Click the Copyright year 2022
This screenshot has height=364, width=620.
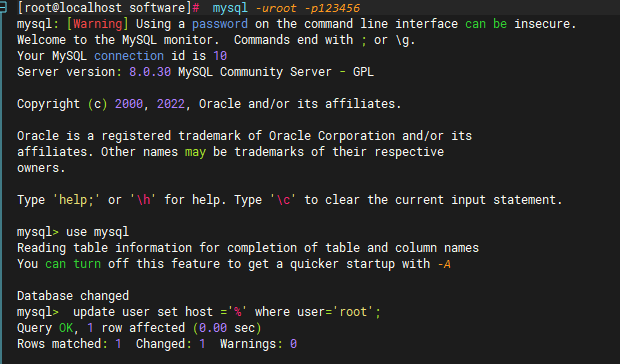(171, 104)
